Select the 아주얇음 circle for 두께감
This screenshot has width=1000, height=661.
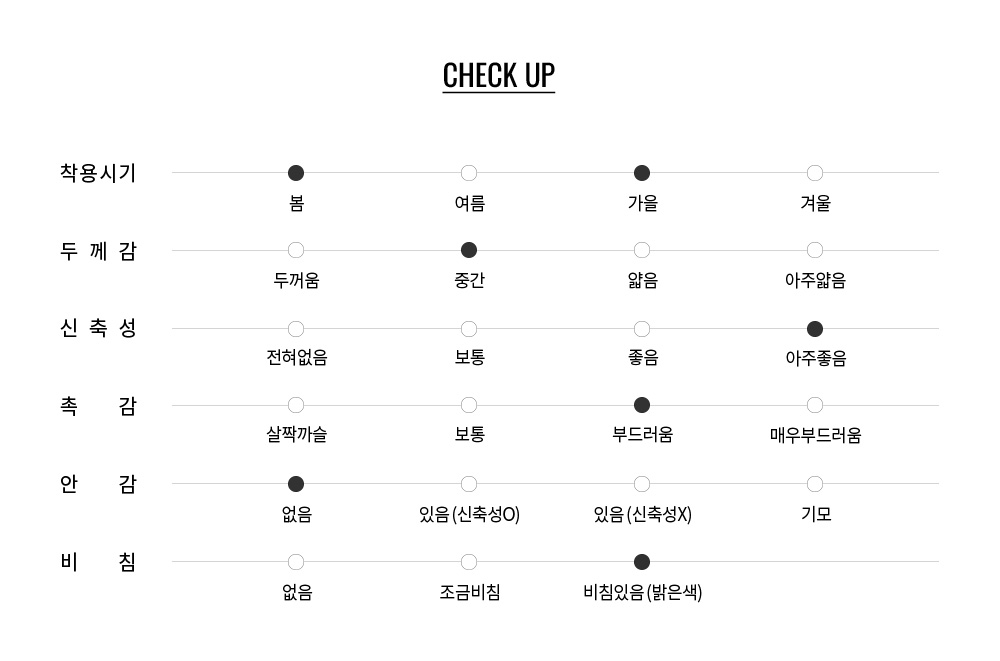[815, 250]
